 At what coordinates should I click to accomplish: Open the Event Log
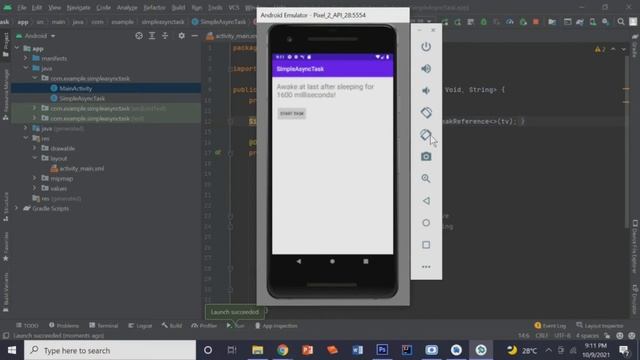click(550, 325)
